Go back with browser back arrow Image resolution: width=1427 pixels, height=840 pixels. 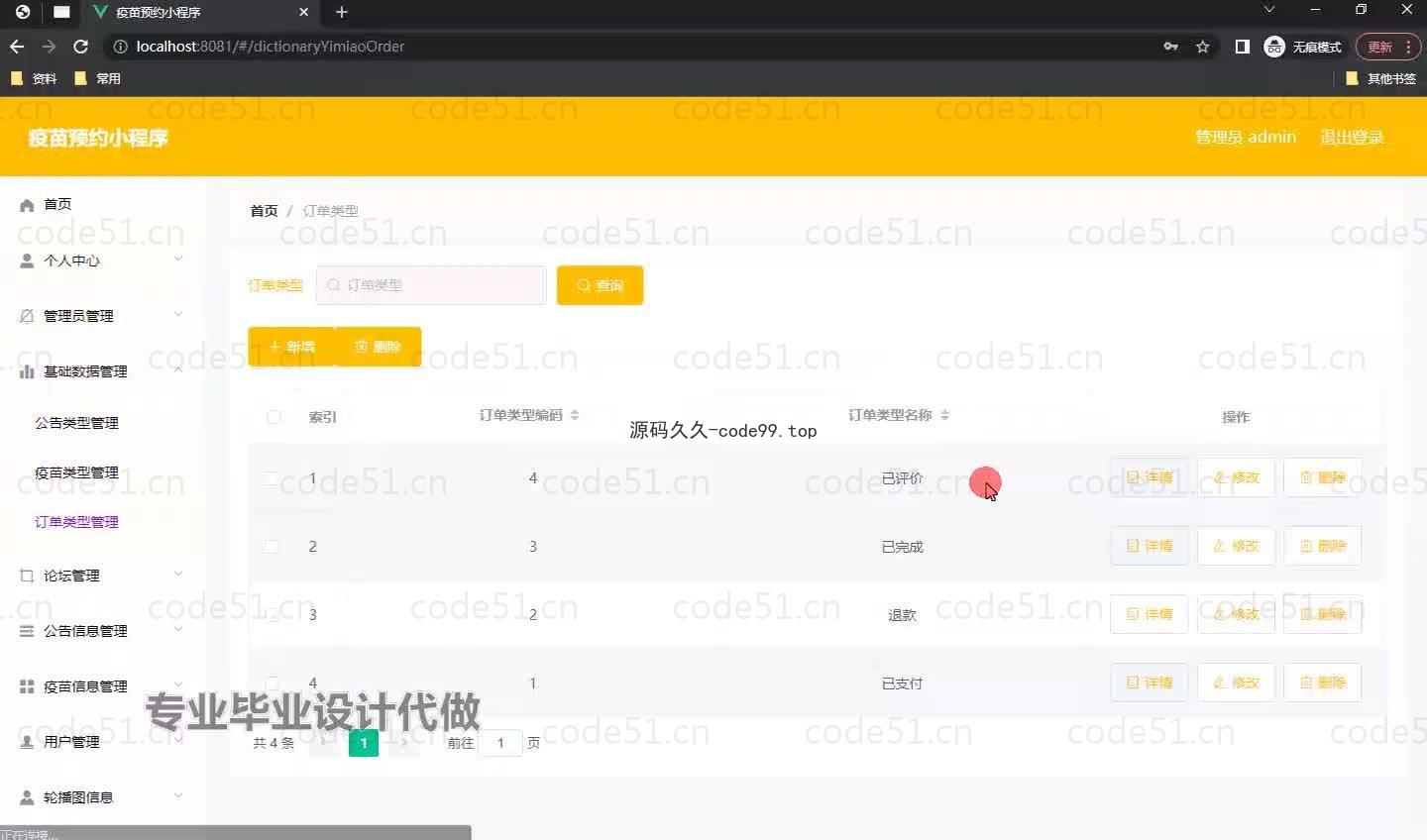click(17, 47)
